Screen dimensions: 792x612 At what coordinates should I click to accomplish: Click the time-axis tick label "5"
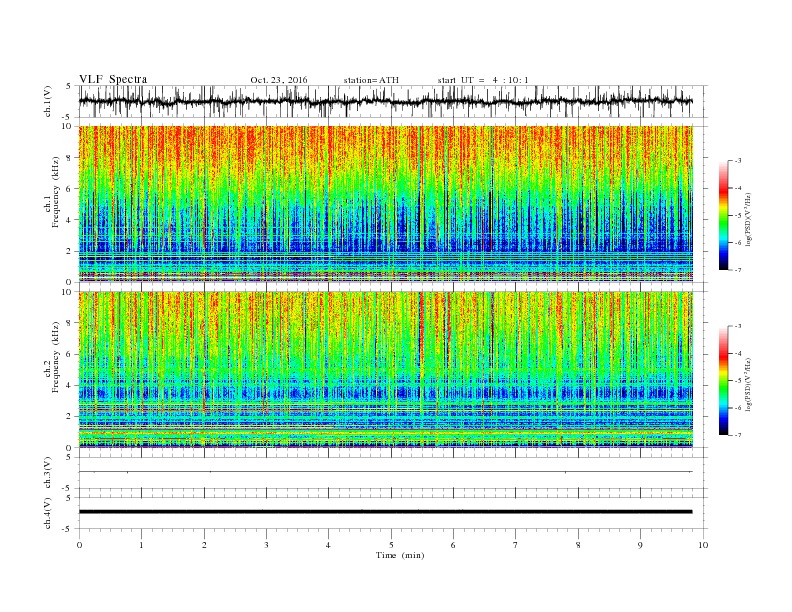[391, 545]
